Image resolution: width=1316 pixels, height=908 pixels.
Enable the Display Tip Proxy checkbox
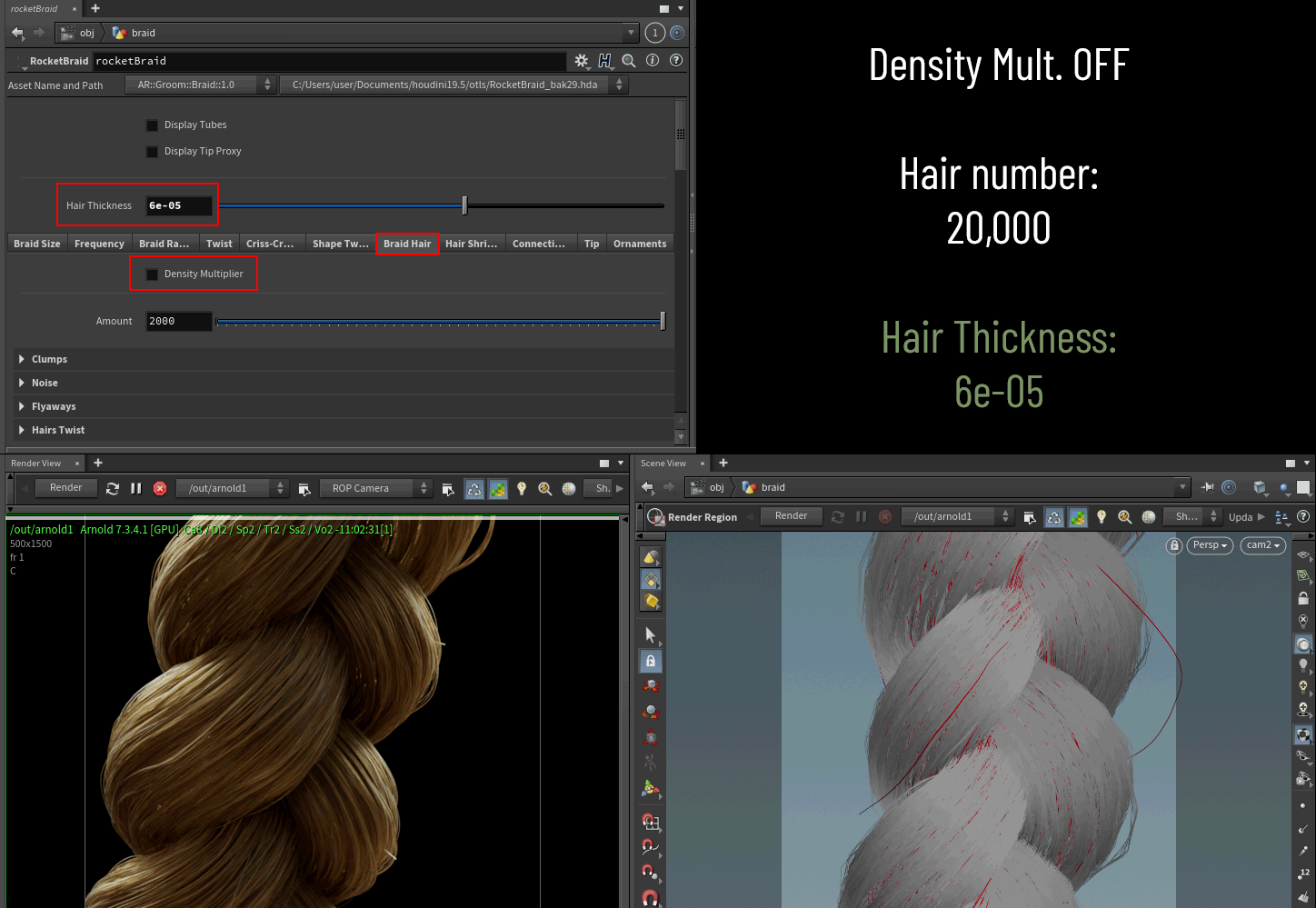pyautogui.click(x=152, y=152)
